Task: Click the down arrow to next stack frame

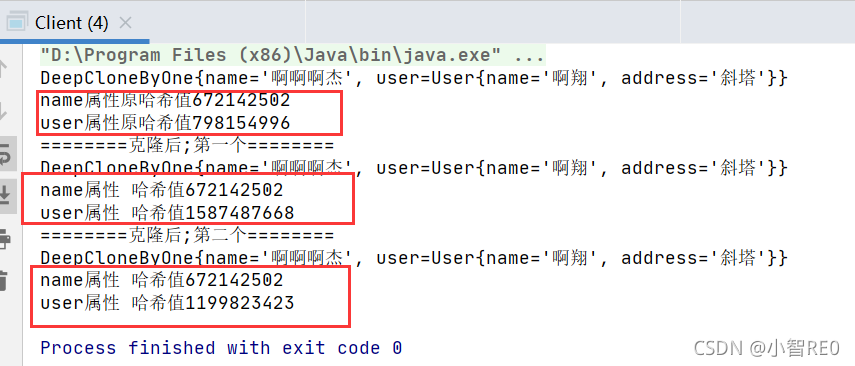Action: coord(3,111)
